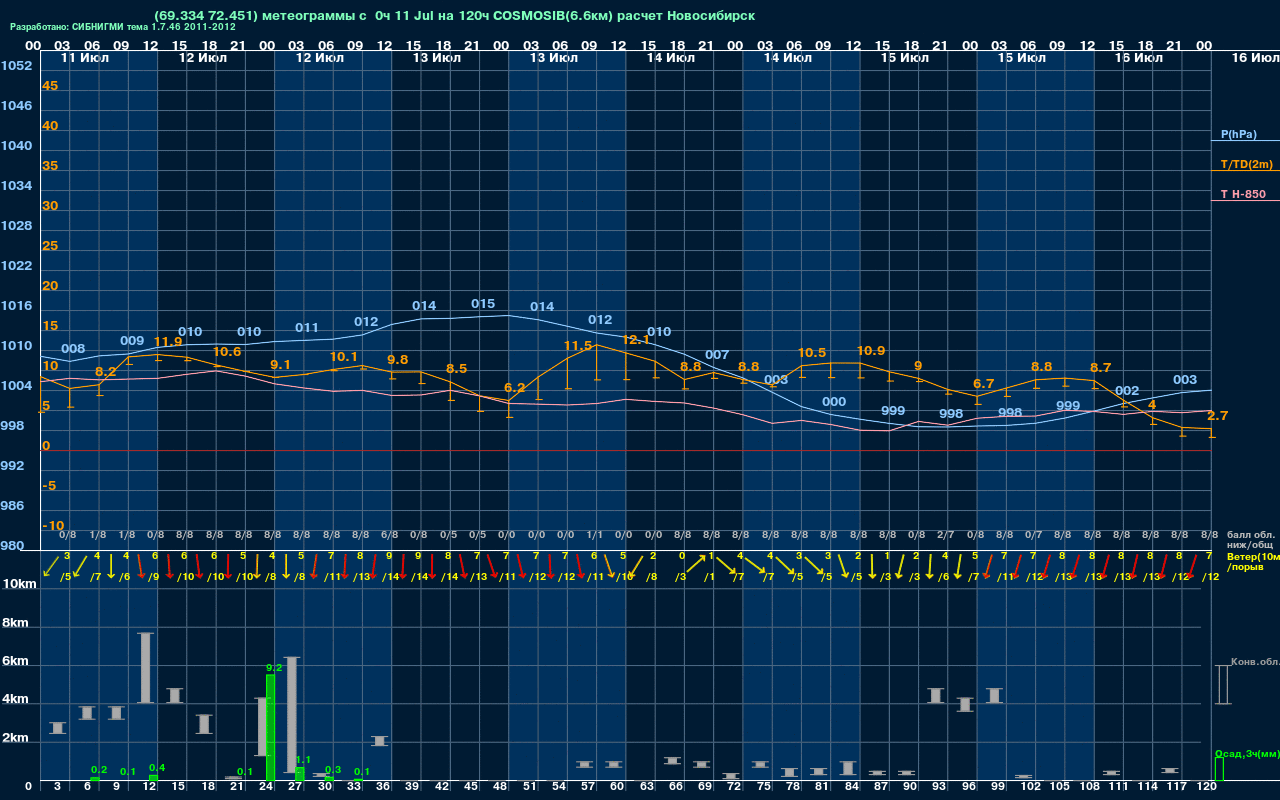
Task: Click hour 24 on the bottom time axis
Action: [x=267, y=787]
